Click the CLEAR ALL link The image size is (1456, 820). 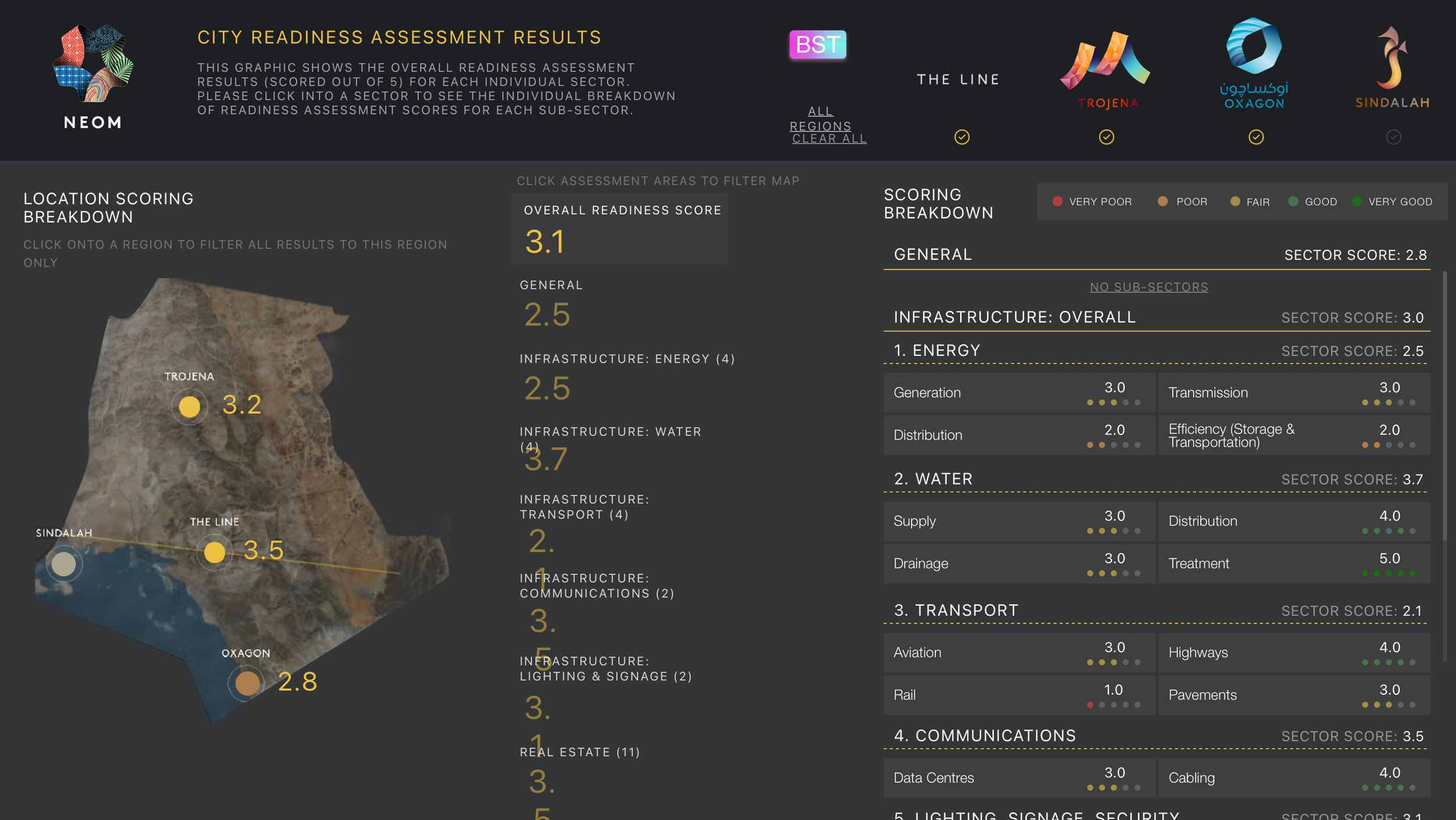pos(828,139)
